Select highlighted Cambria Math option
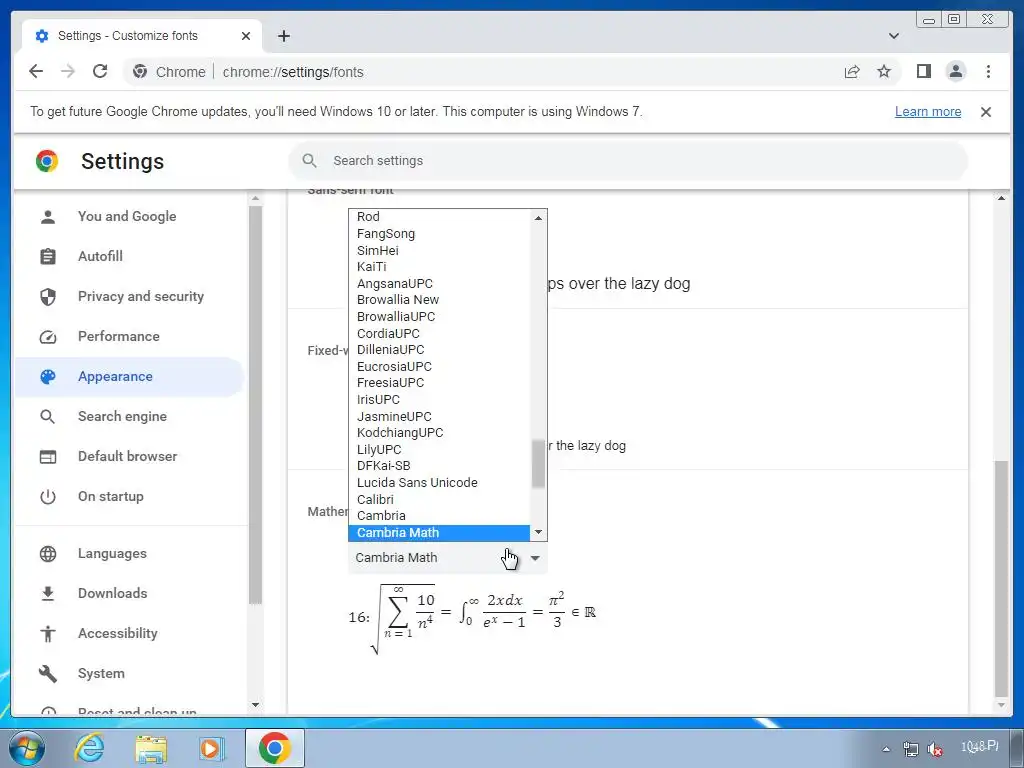This screenshot has width=1024, height=768. point(440,532)
